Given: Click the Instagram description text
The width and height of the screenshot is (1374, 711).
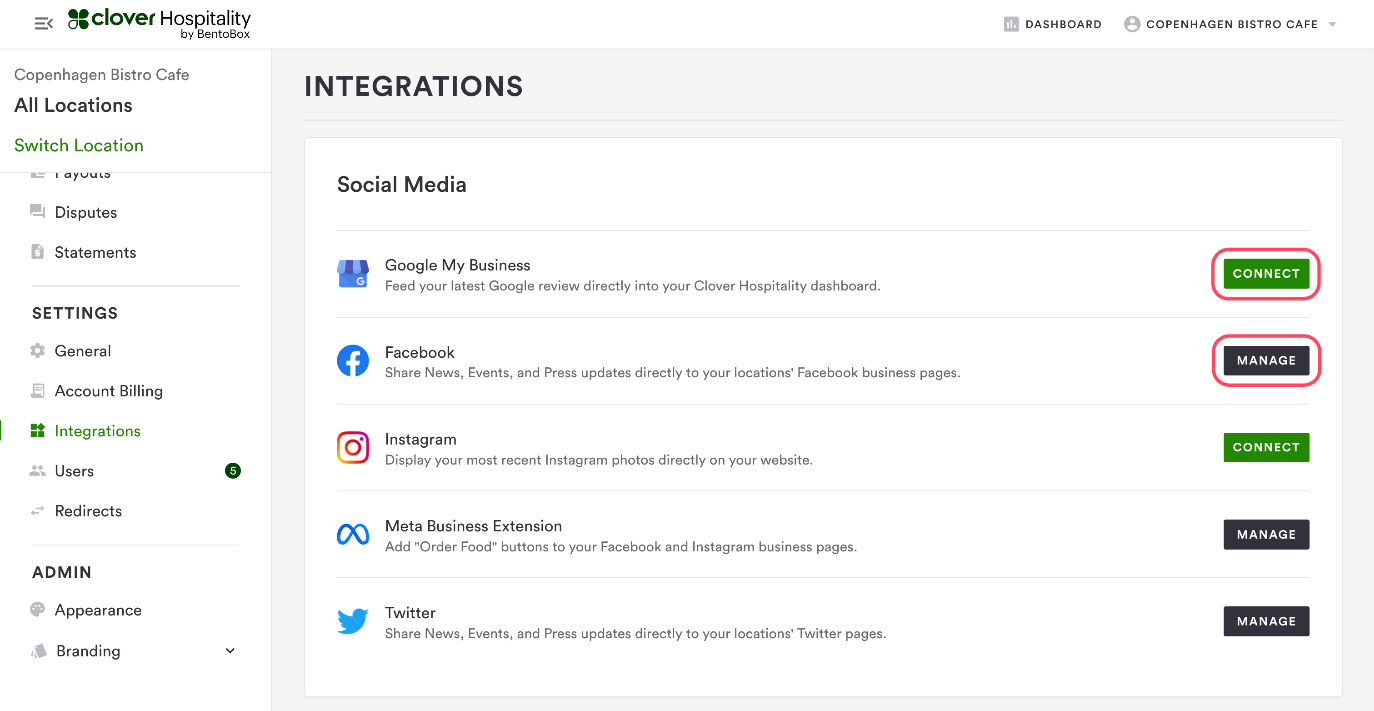Looking at the screenshot, I should (x=599, y=460).
